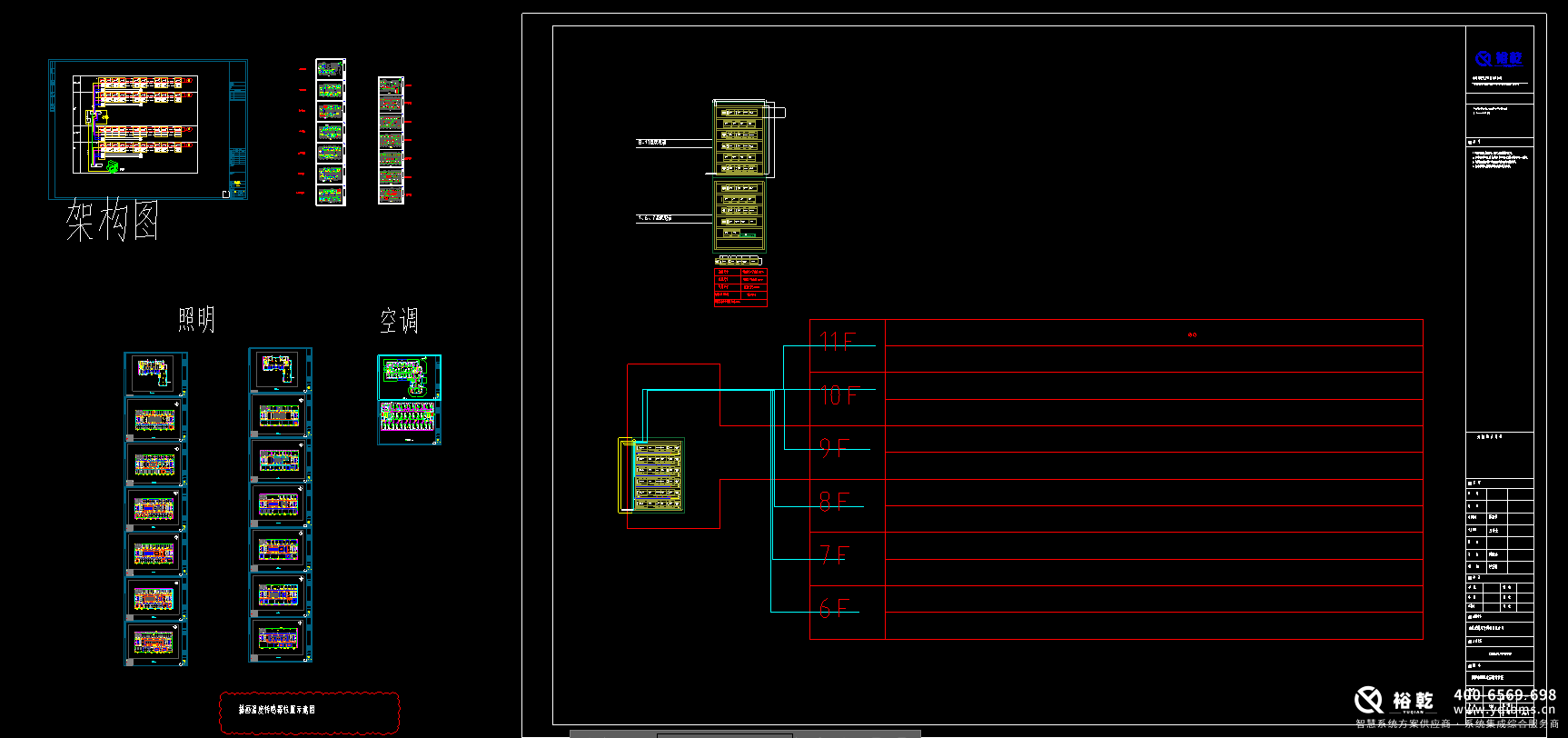The height and width of the screenshot is (738, 1568).
Task: Select the 10F floor label
Action: 839,395
